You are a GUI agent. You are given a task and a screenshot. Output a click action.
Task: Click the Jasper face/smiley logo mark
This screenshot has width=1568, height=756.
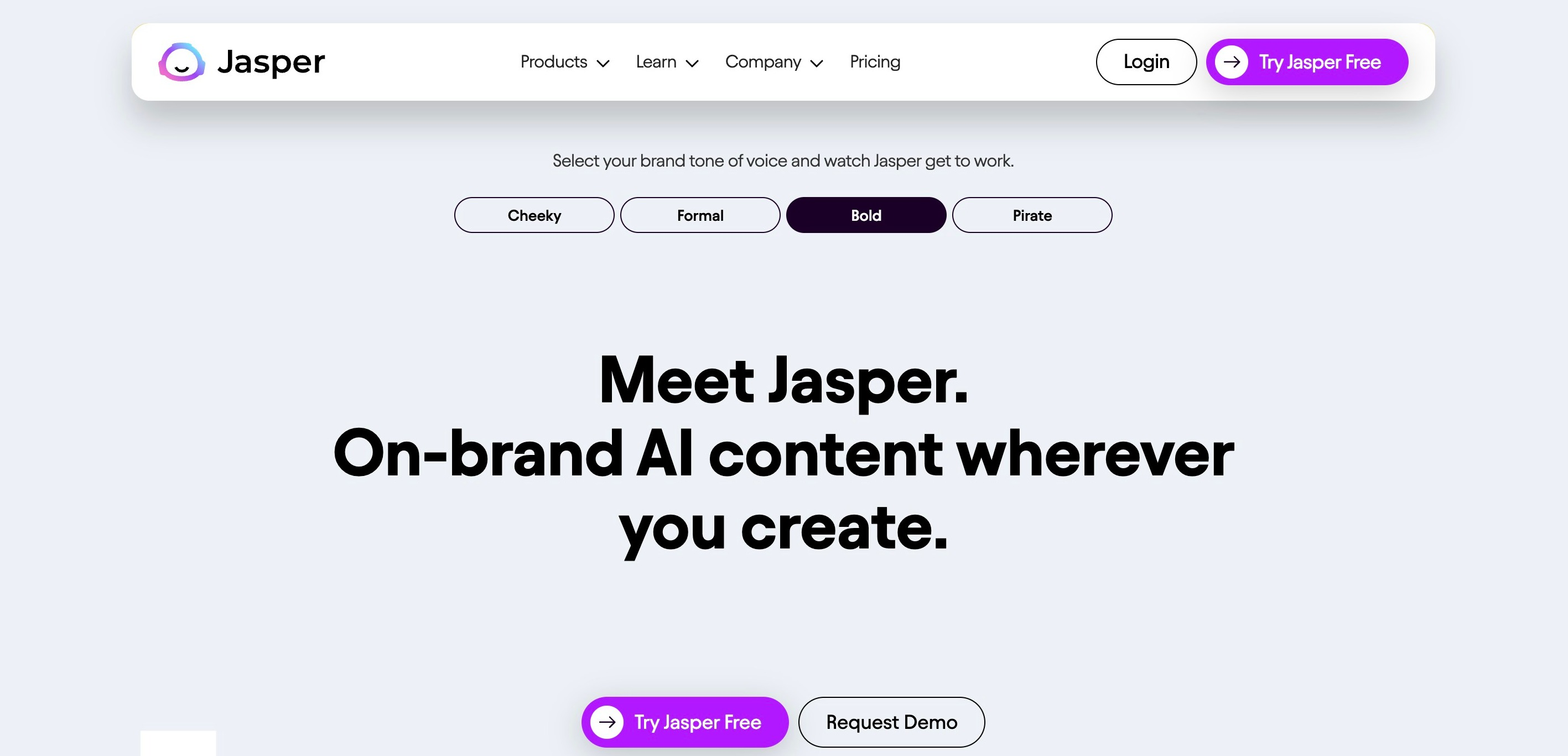[183, 62]
